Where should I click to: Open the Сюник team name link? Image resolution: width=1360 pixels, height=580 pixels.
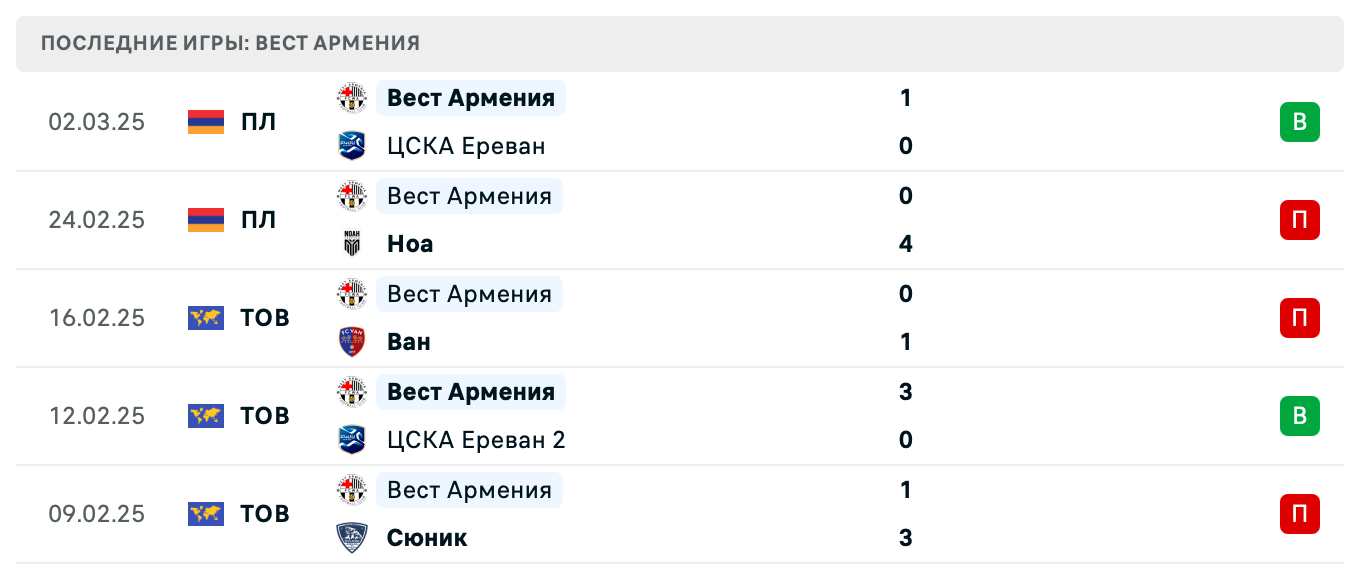pos(427,537)
